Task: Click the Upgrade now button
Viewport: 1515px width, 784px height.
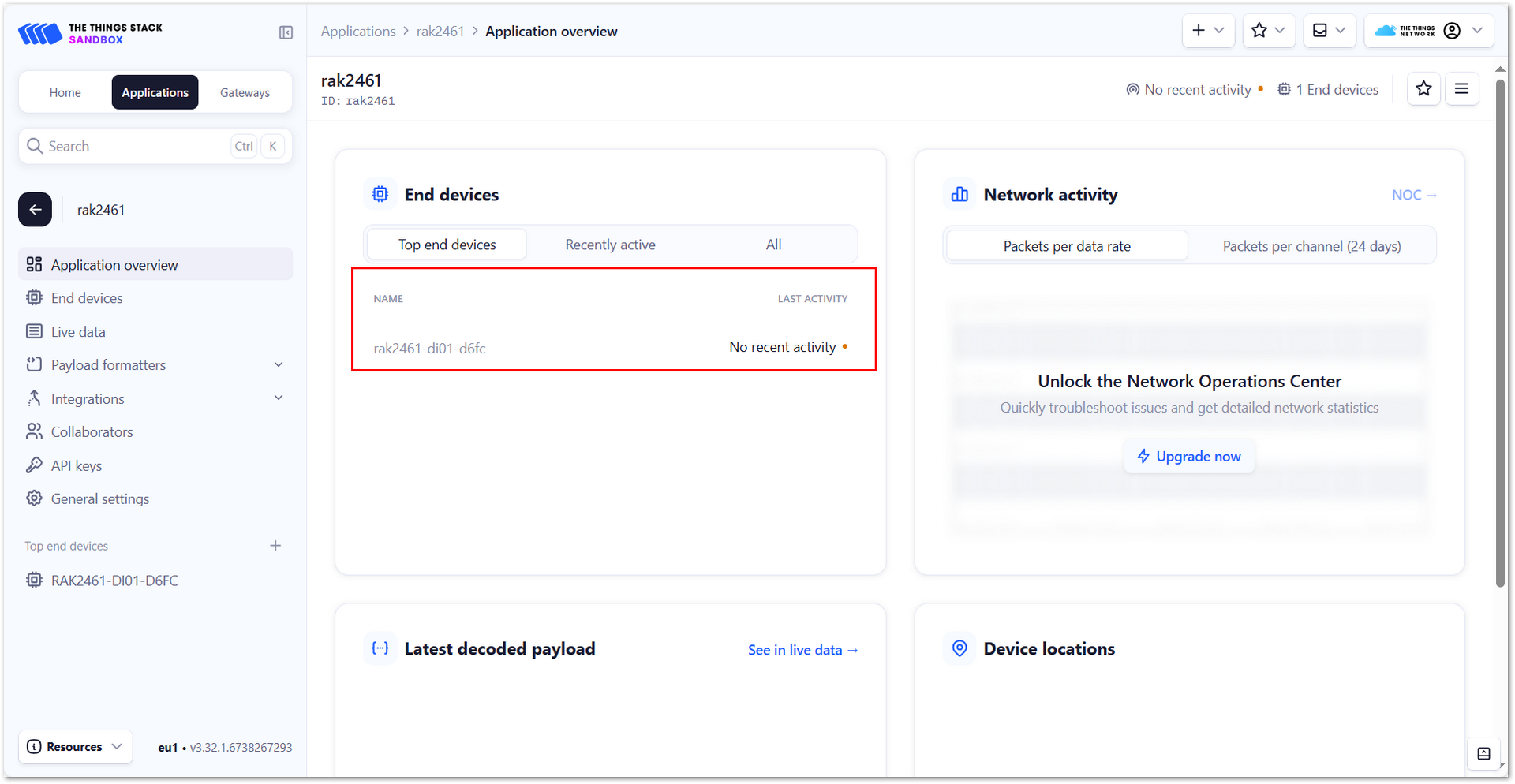Action: click(1188, 457)
